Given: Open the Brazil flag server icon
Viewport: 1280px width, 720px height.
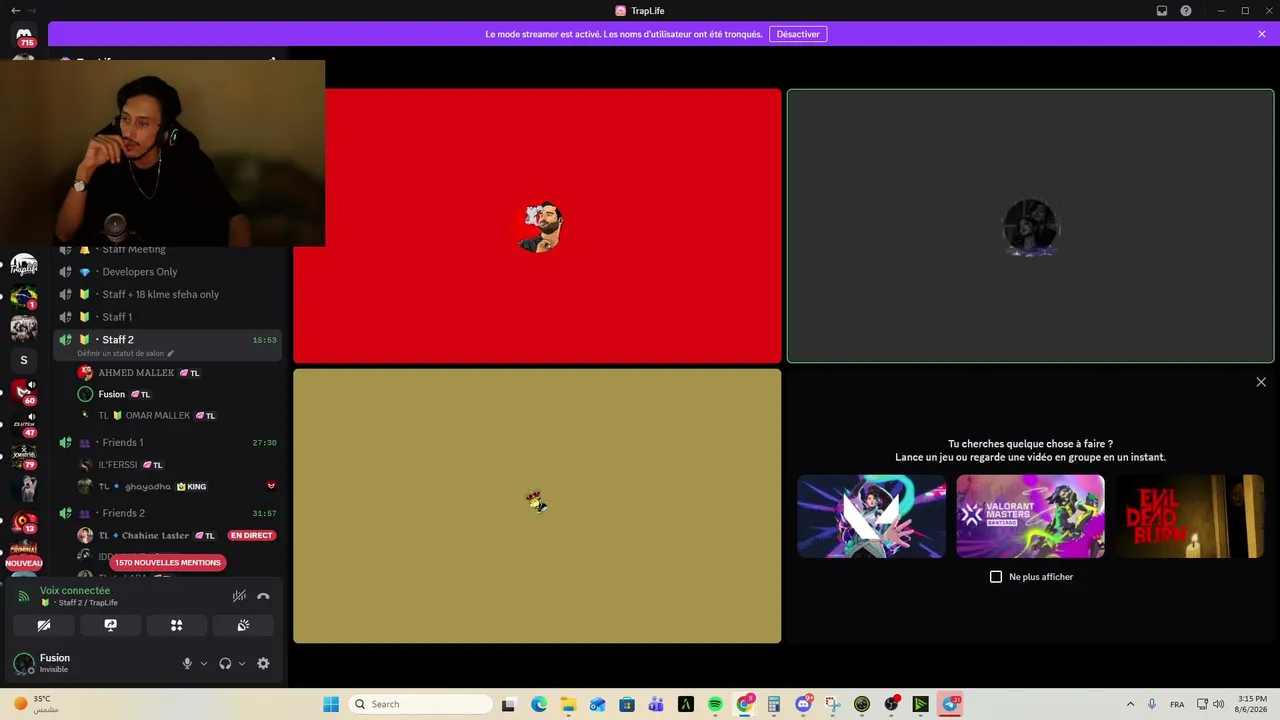Looking at the screenshot, I should pos(24,297).
